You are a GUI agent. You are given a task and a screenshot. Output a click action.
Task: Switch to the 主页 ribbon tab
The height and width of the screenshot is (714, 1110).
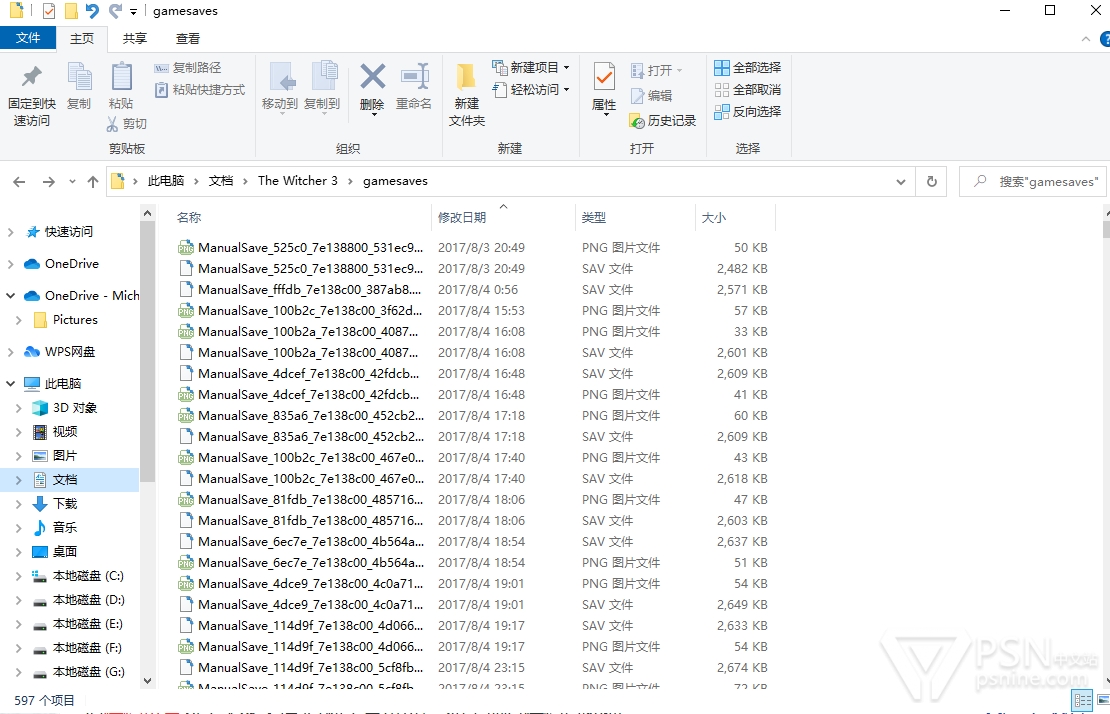tap(81, 39)
